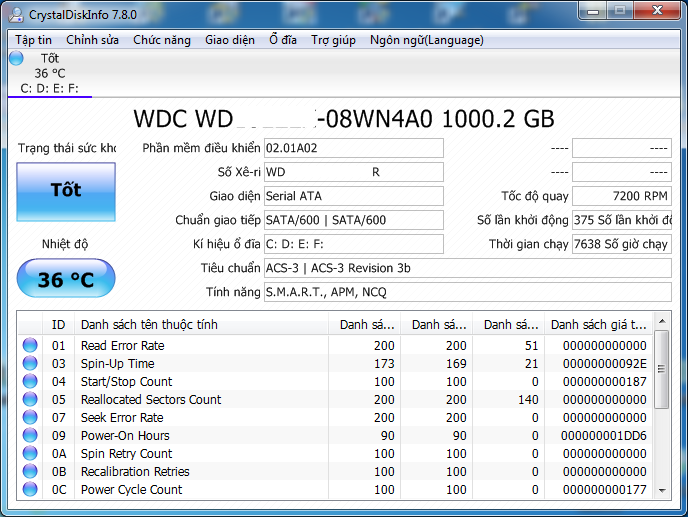This screenshot has width=688, height=517.
Task: Click the Tốt health status button
Action: (66, 191)
